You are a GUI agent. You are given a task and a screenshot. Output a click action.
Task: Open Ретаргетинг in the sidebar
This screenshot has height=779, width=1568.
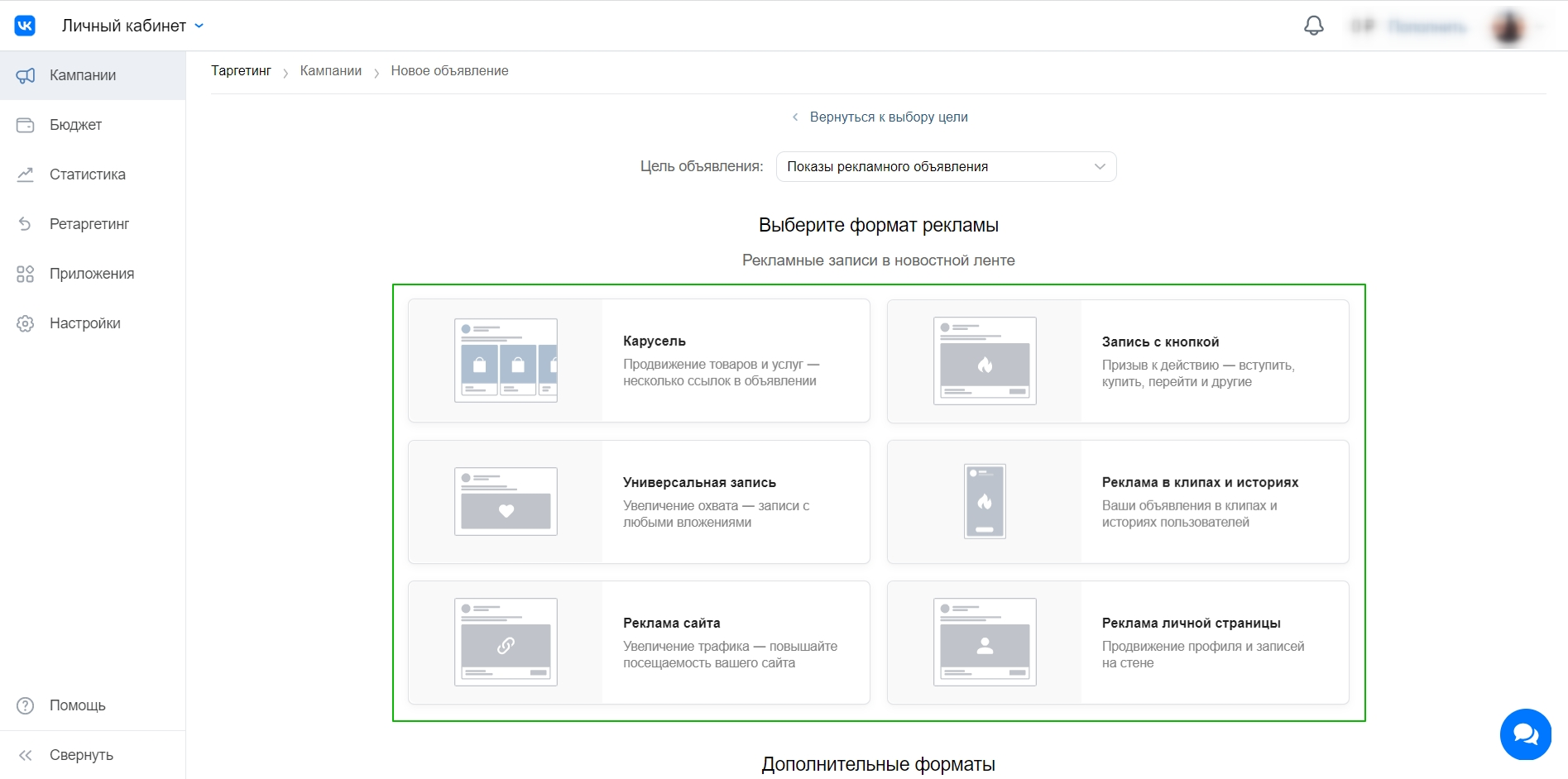(x=93, y=224)
